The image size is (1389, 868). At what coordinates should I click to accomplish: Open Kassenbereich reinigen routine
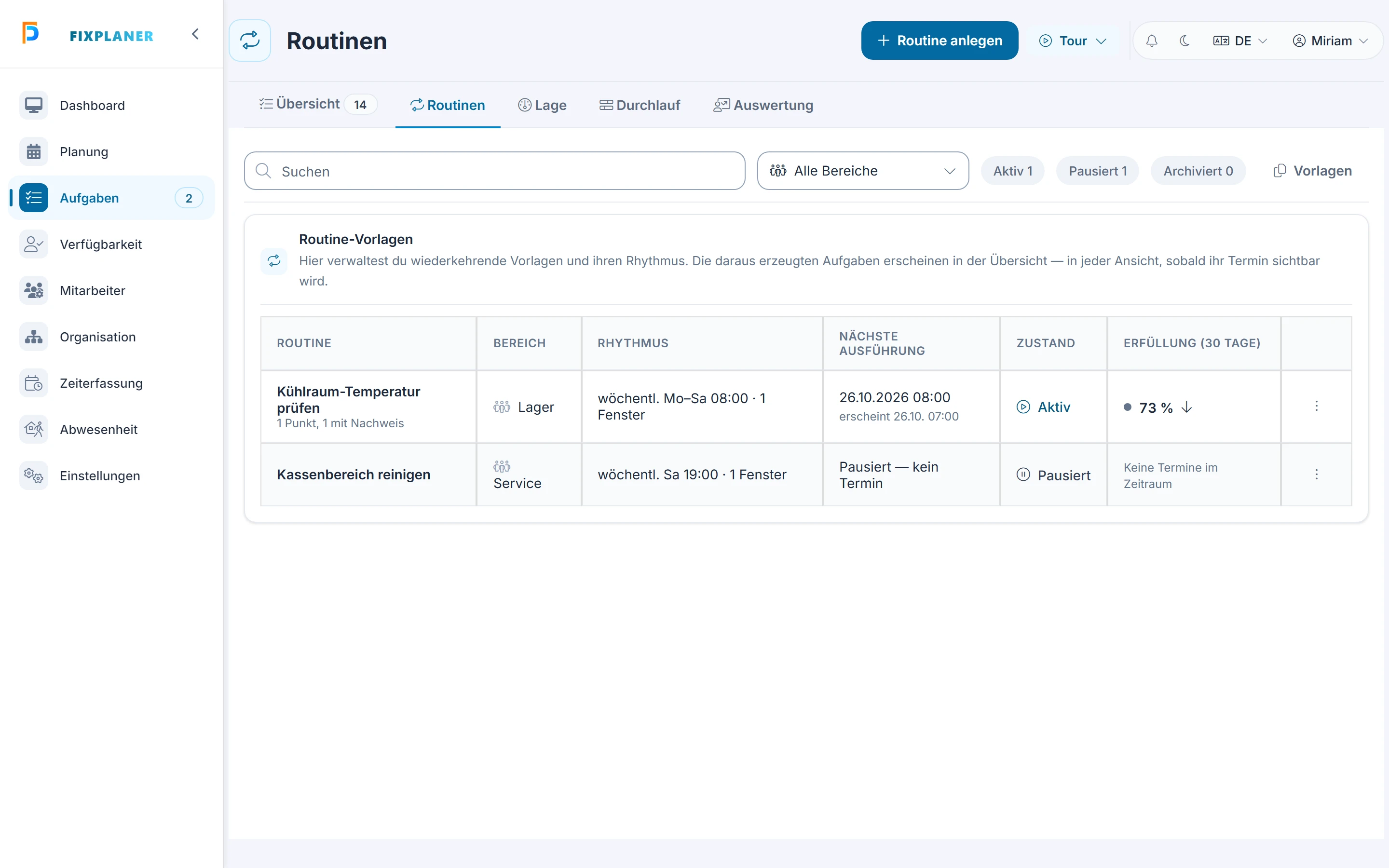[x=353, y=475]
